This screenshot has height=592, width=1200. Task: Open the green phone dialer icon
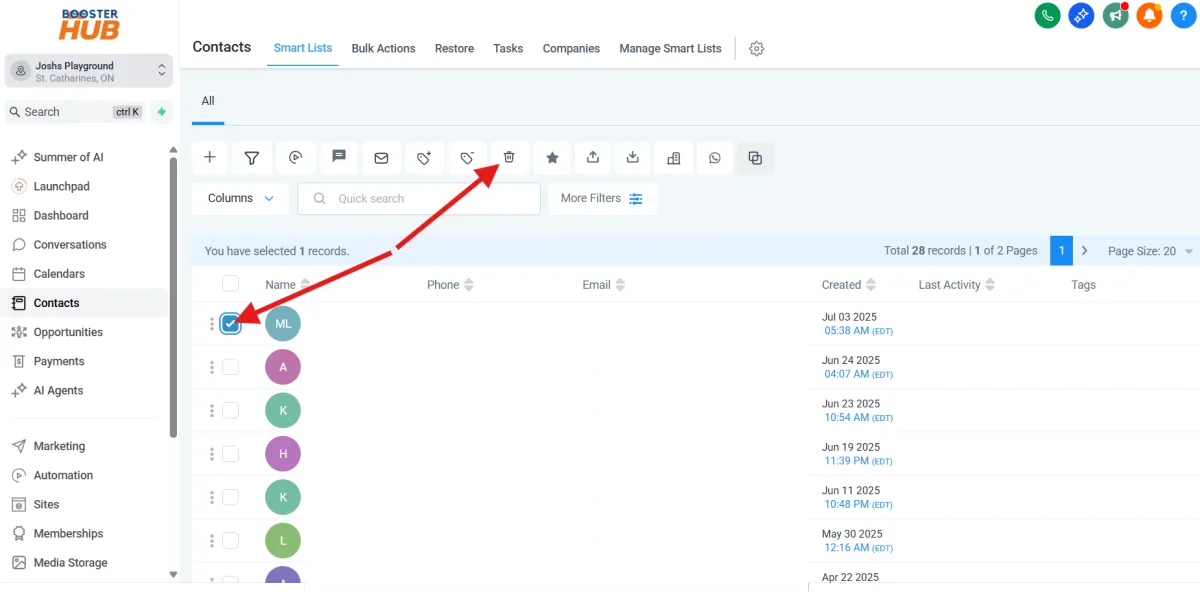pyautogui.click(x=1047, y=15)
